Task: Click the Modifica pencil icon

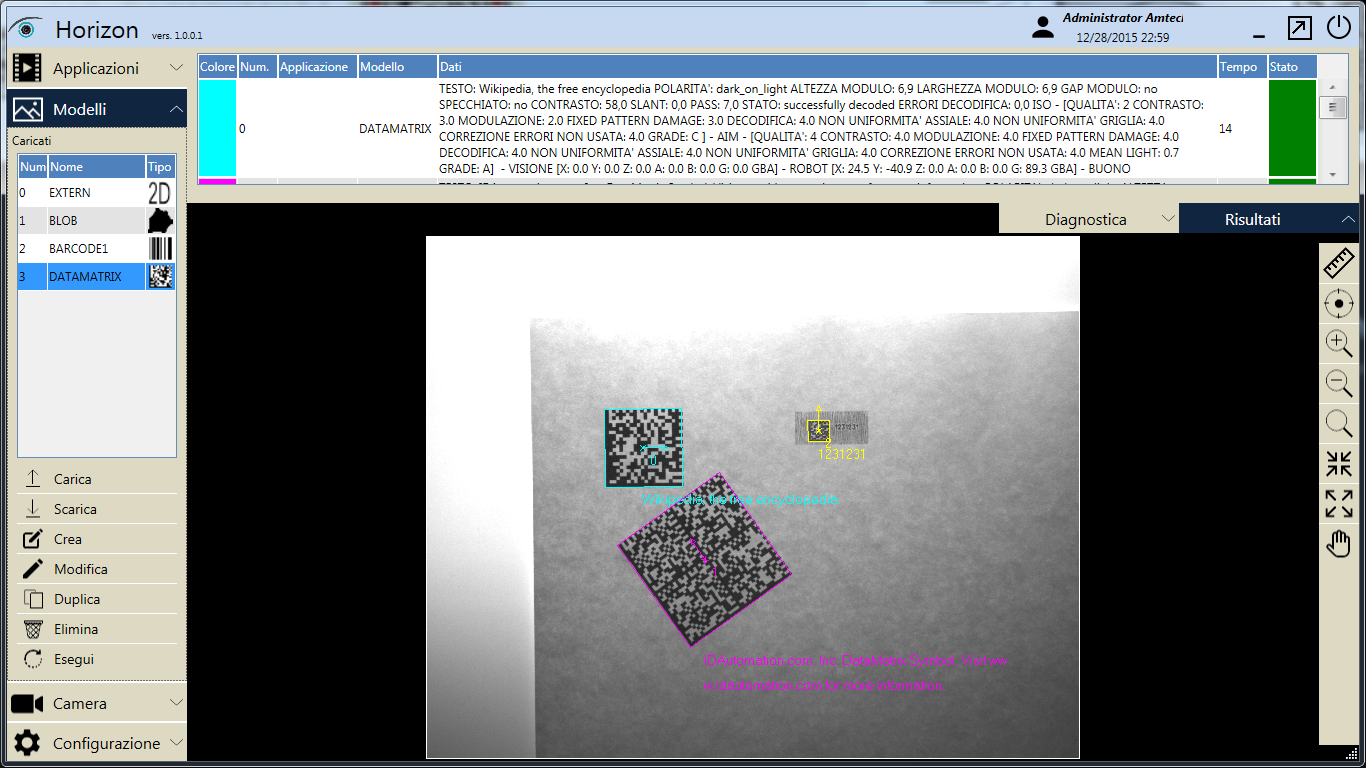Action: [33, 569]
